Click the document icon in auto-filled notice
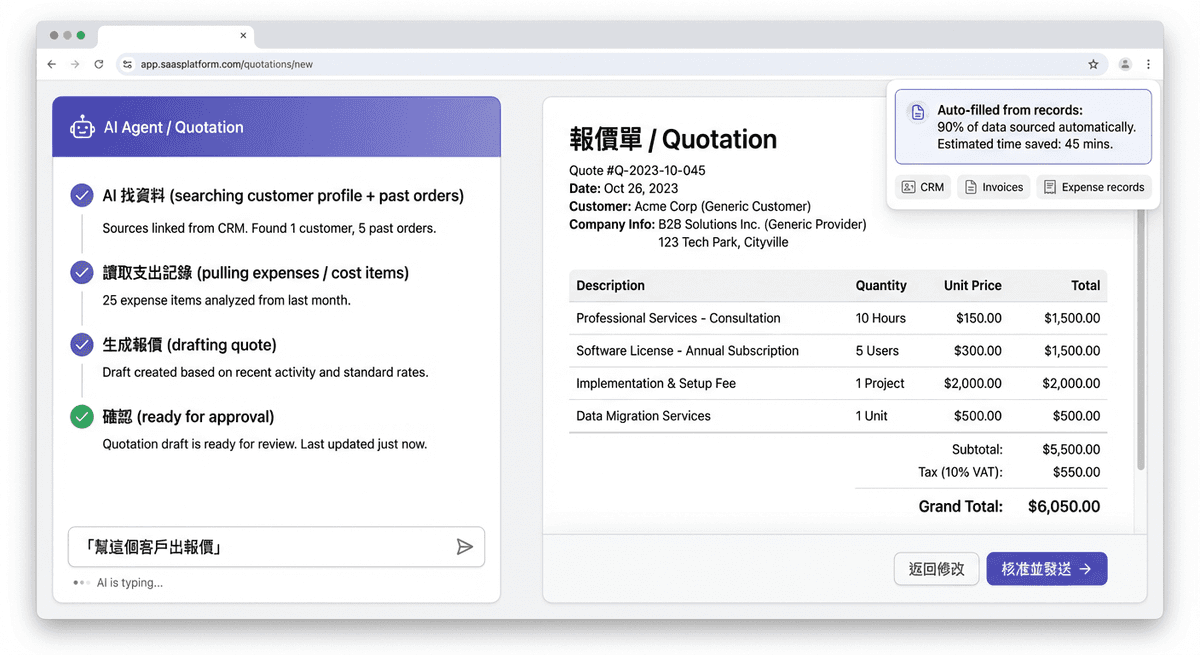Screen dimensions: 1200x655 tap(916, 113)
